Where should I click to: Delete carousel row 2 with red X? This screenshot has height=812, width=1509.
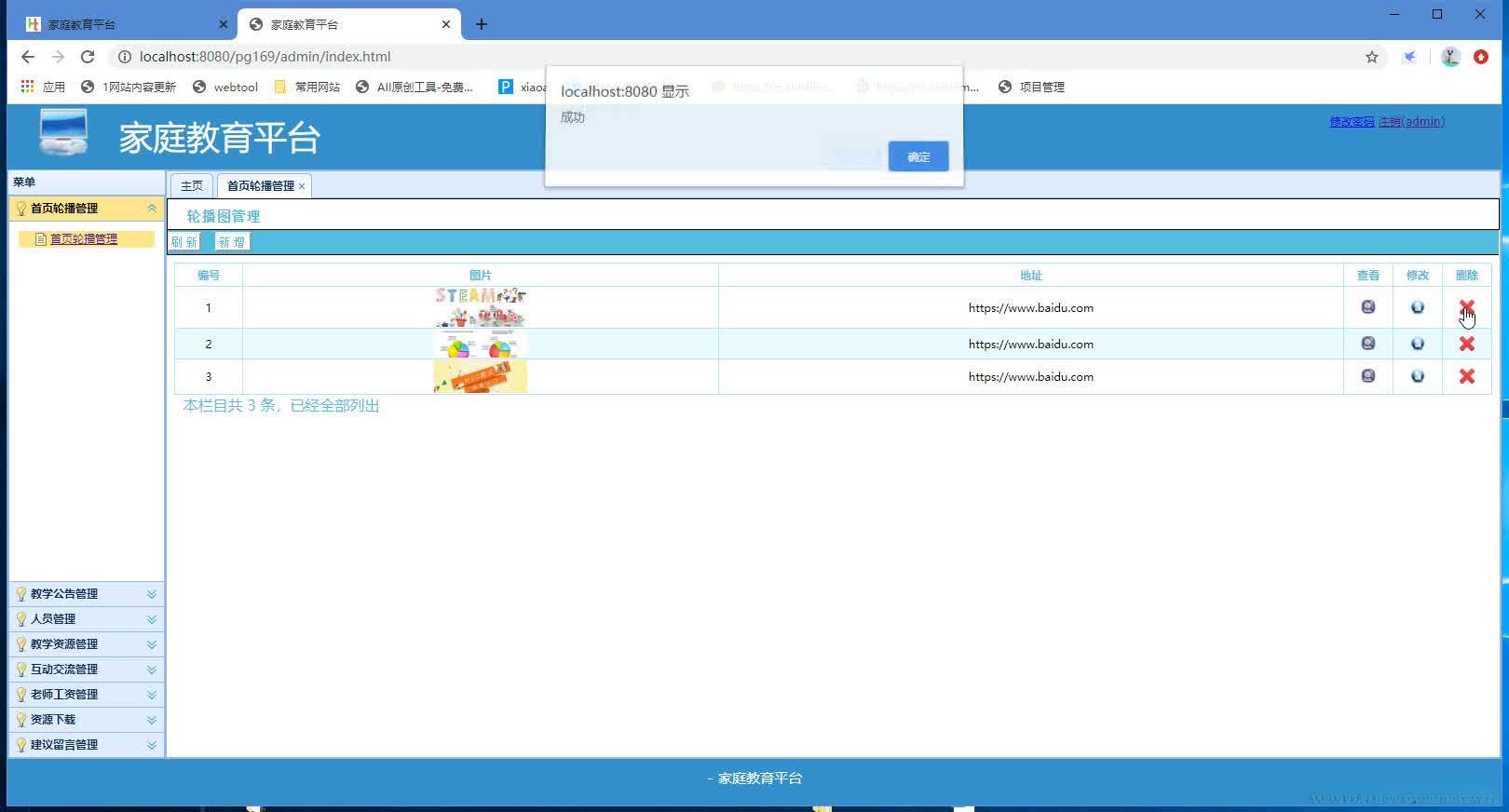1466,344
